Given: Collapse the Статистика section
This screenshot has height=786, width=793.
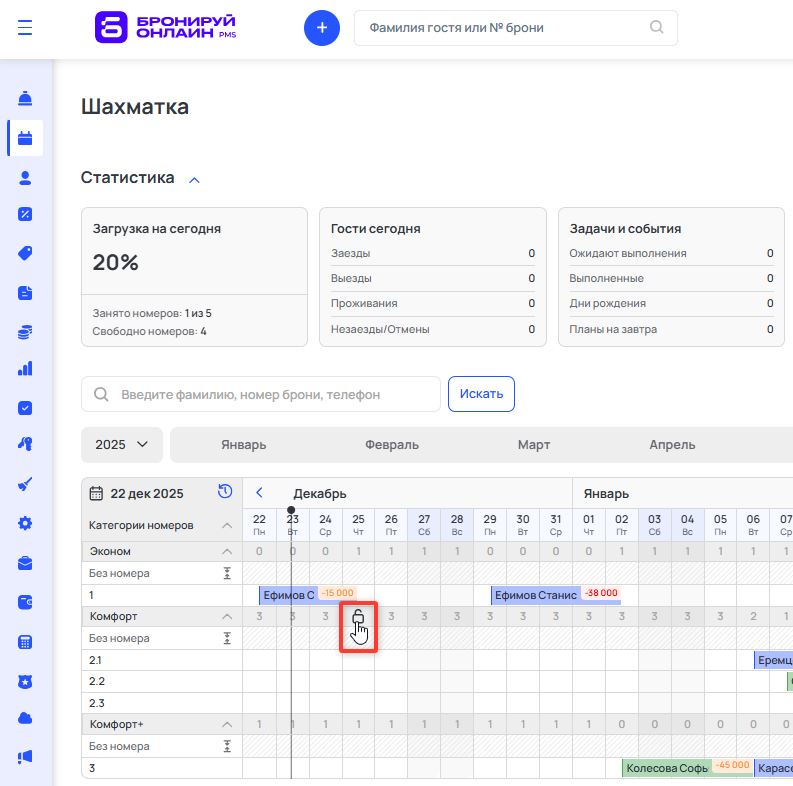Looking at the screenshot, I should coord(195,179).
